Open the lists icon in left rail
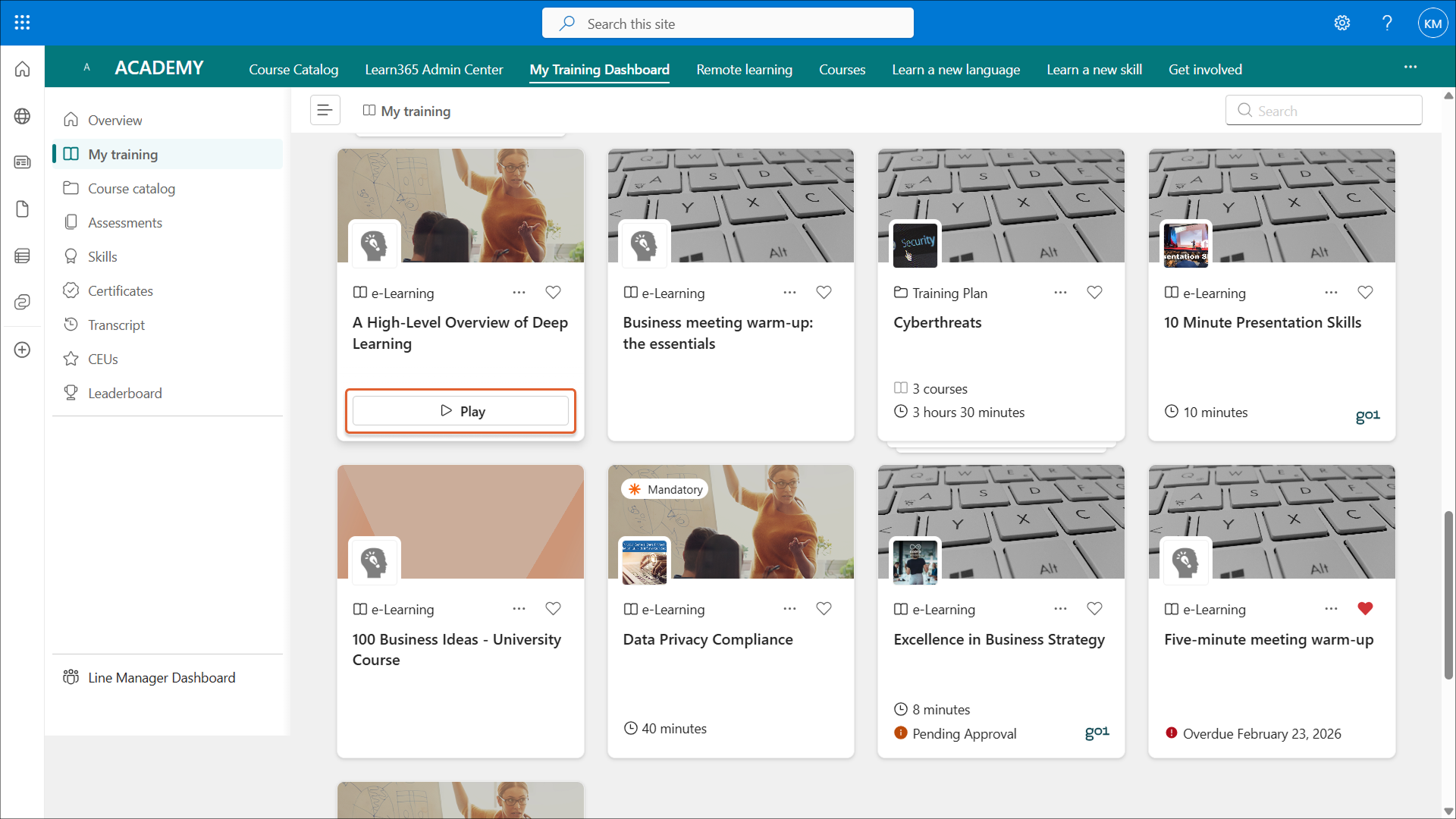 click(23, 256)
